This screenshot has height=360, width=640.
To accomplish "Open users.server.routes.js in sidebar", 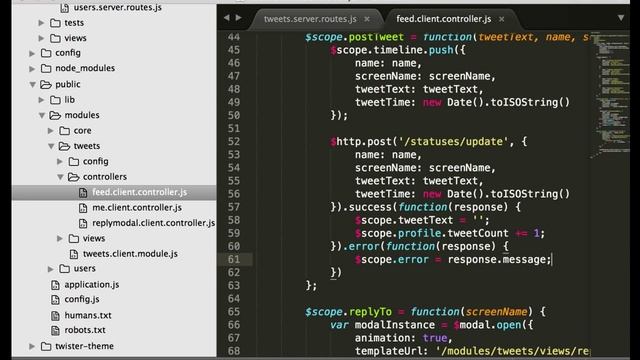I will 118,8.
